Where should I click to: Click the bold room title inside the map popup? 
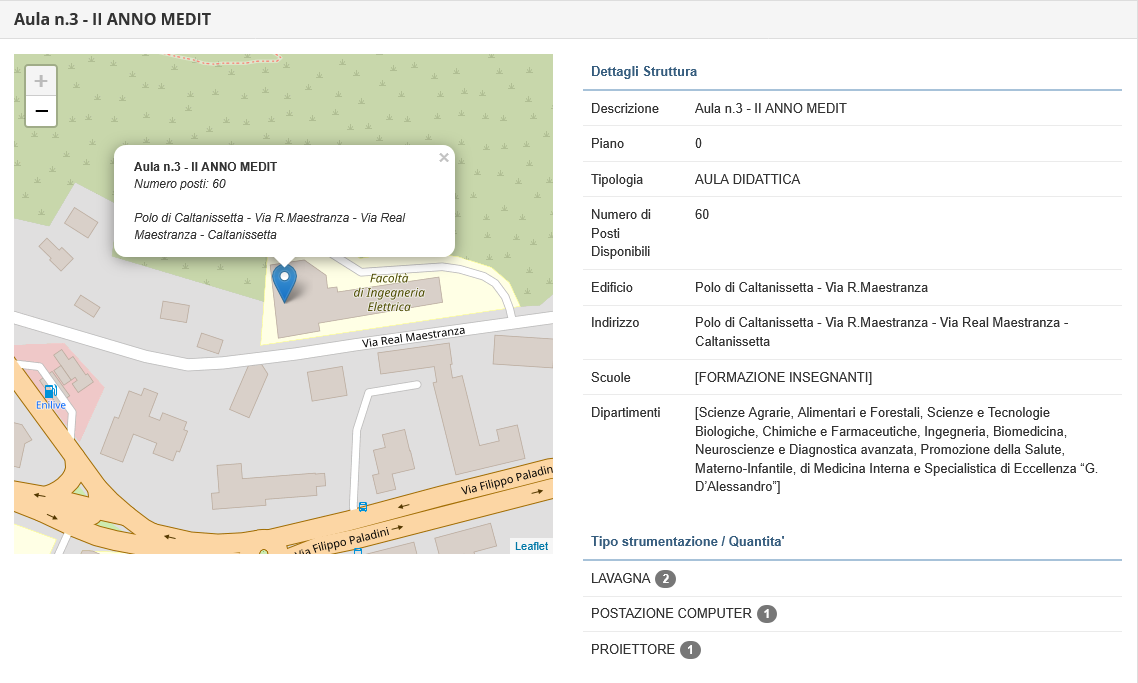point(205,166)
